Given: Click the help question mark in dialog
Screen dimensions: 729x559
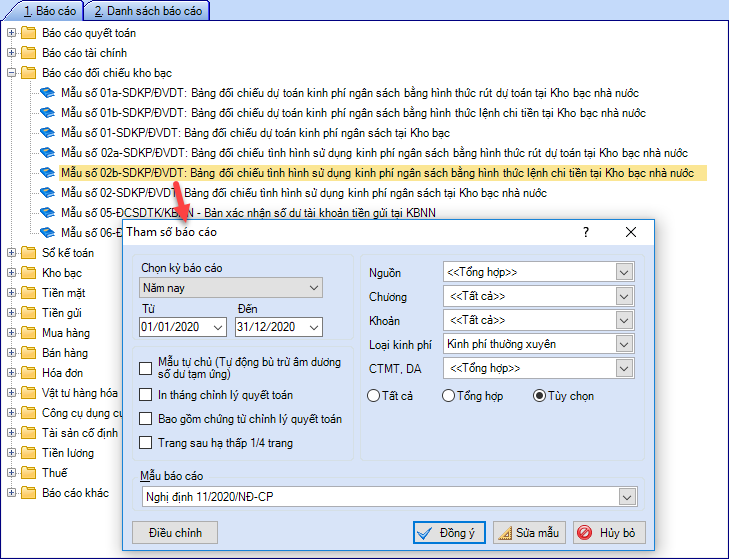Looking at the screenshot, I should 586,232.
